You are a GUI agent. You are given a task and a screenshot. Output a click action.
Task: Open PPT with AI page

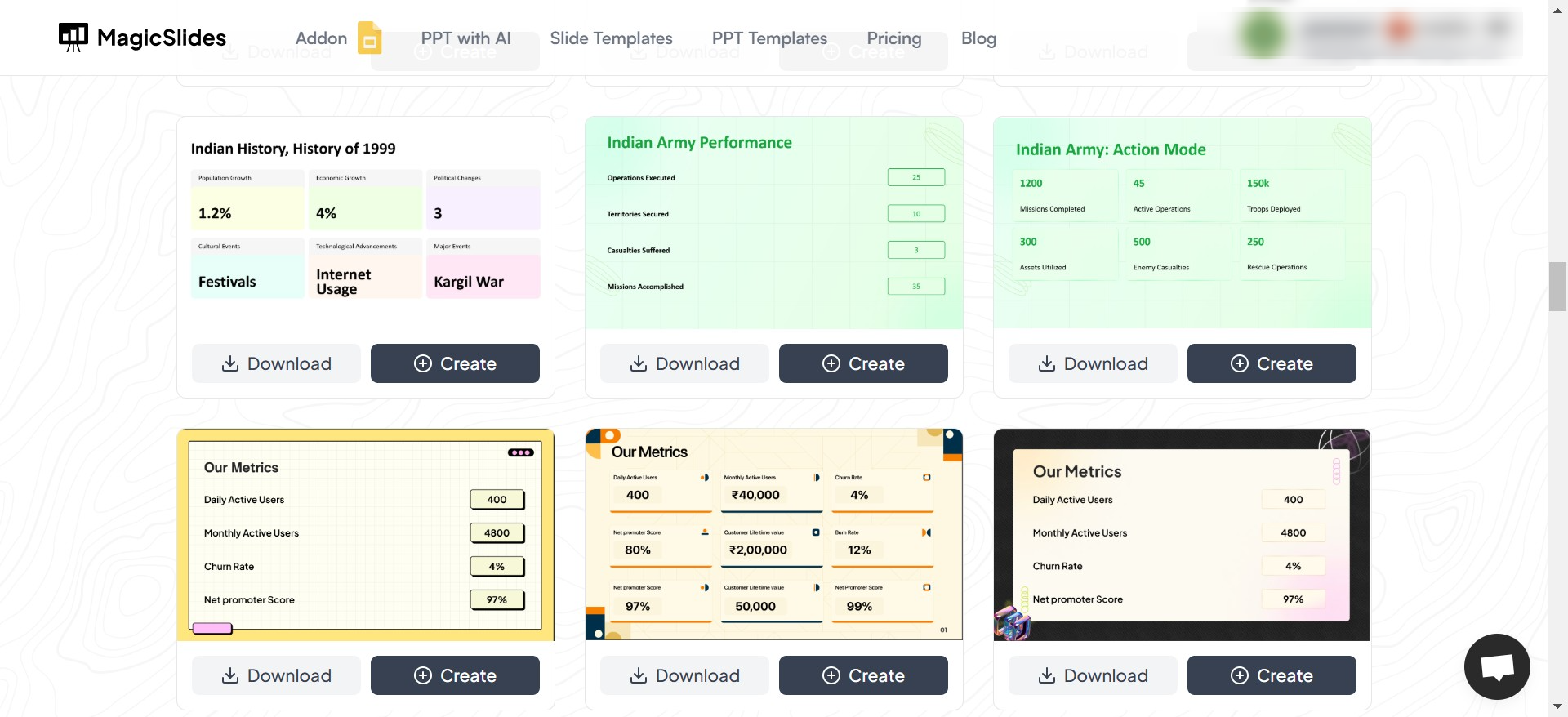point(465,38)
